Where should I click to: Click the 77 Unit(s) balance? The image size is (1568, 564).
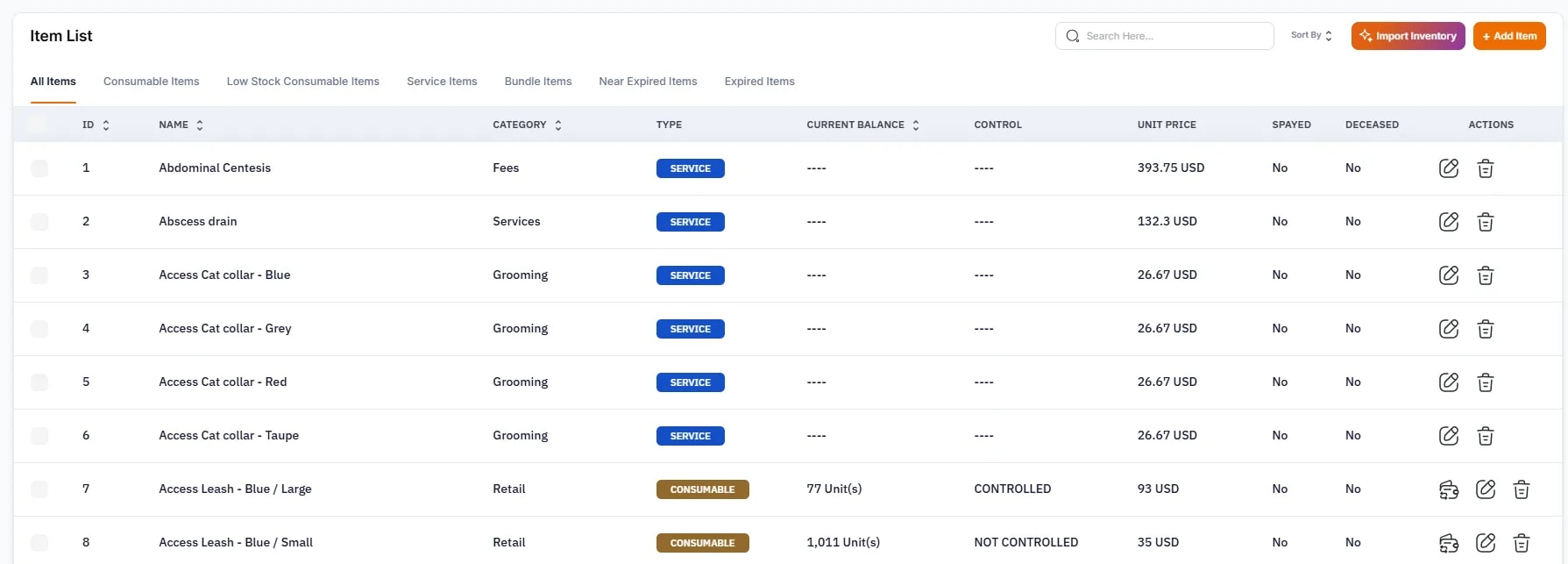click(x=834, y=489)
